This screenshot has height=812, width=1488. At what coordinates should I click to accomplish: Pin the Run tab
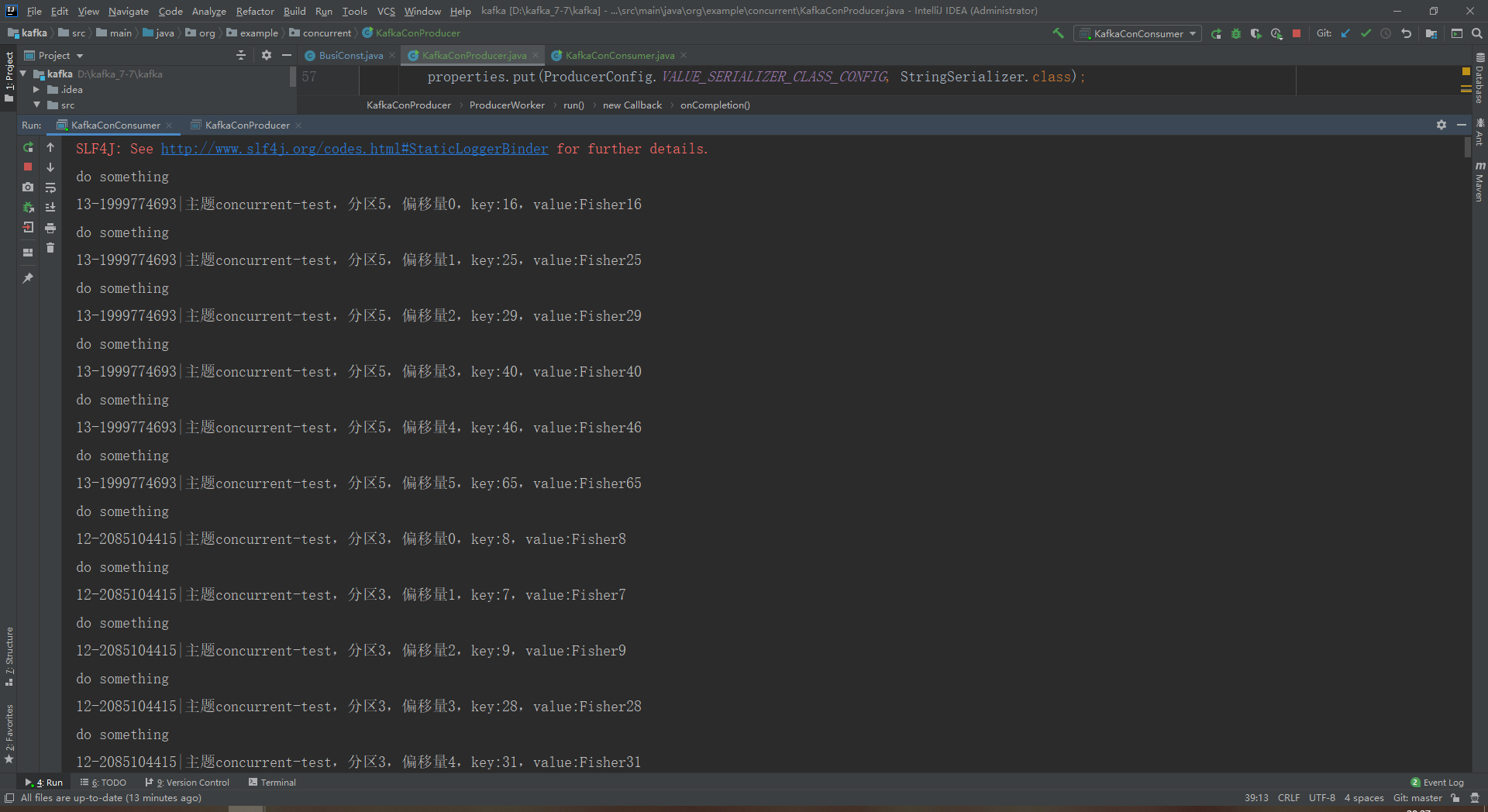(x=28, y=278)
